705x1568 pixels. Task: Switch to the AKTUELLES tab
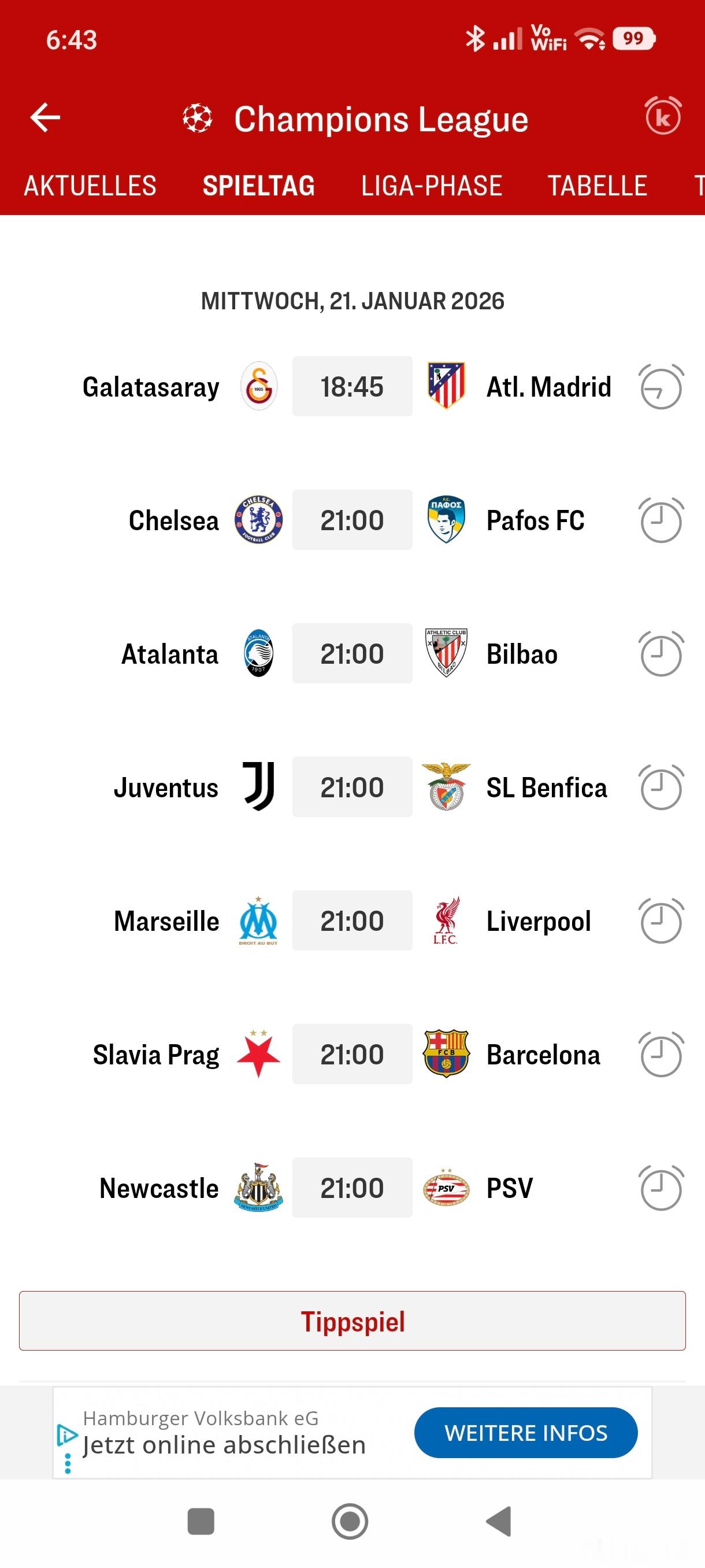click(90, 186)
